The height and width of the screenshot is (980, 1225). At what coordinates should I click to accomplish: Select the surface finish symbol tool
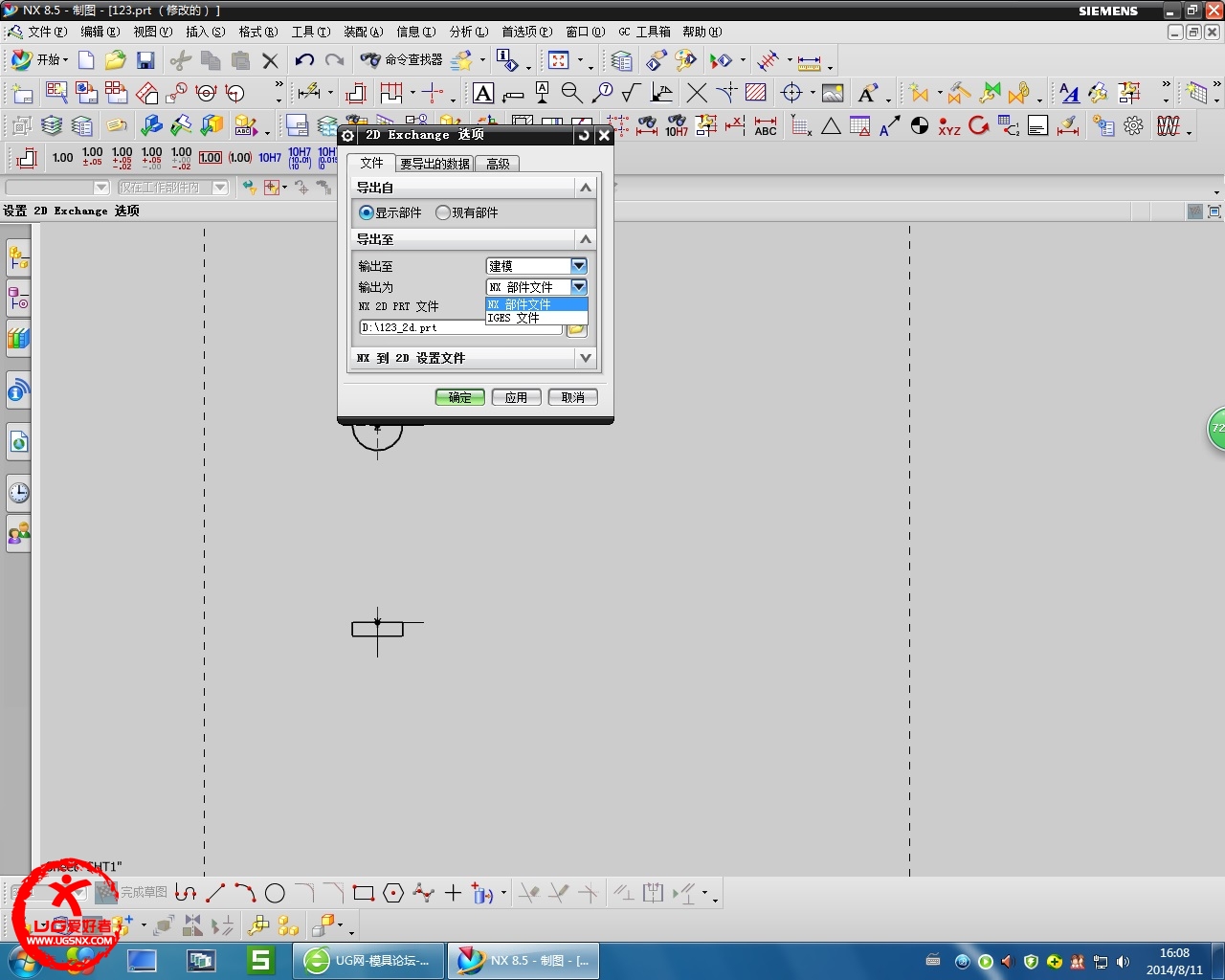tap(631, 93)
